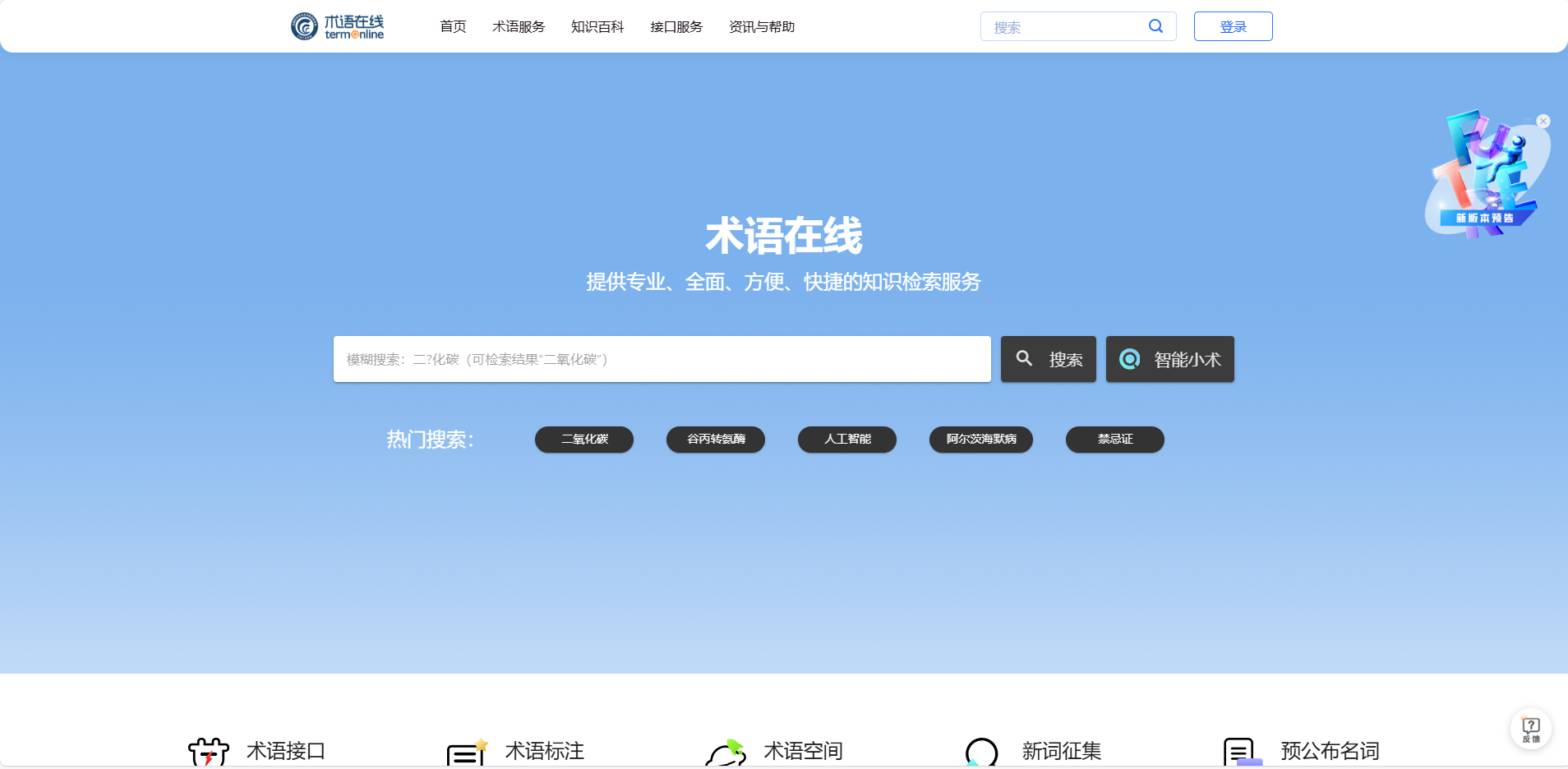Screen dimensions: 1568x769
Task: Click the magnifier icon in top search box
Action: [x=1155, y=26]
